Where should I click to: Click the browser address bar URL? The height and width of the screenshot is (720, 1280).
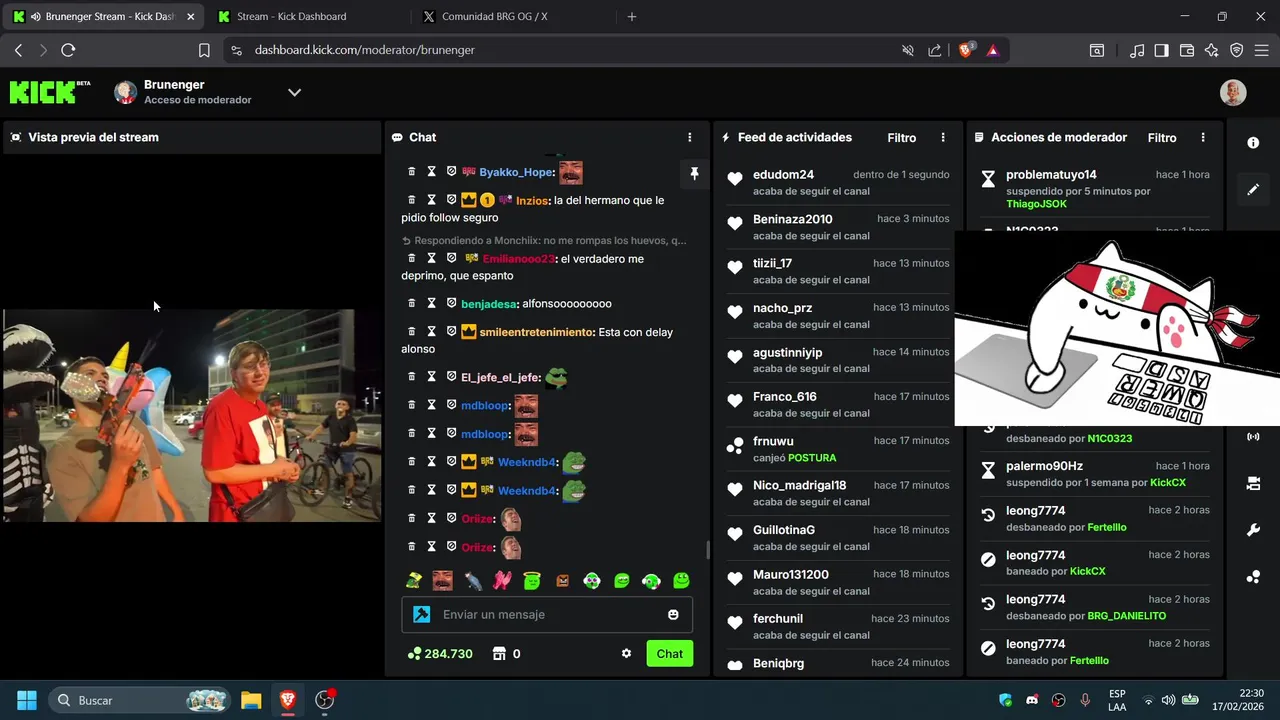pyautogui.click(x=364, y=50)
